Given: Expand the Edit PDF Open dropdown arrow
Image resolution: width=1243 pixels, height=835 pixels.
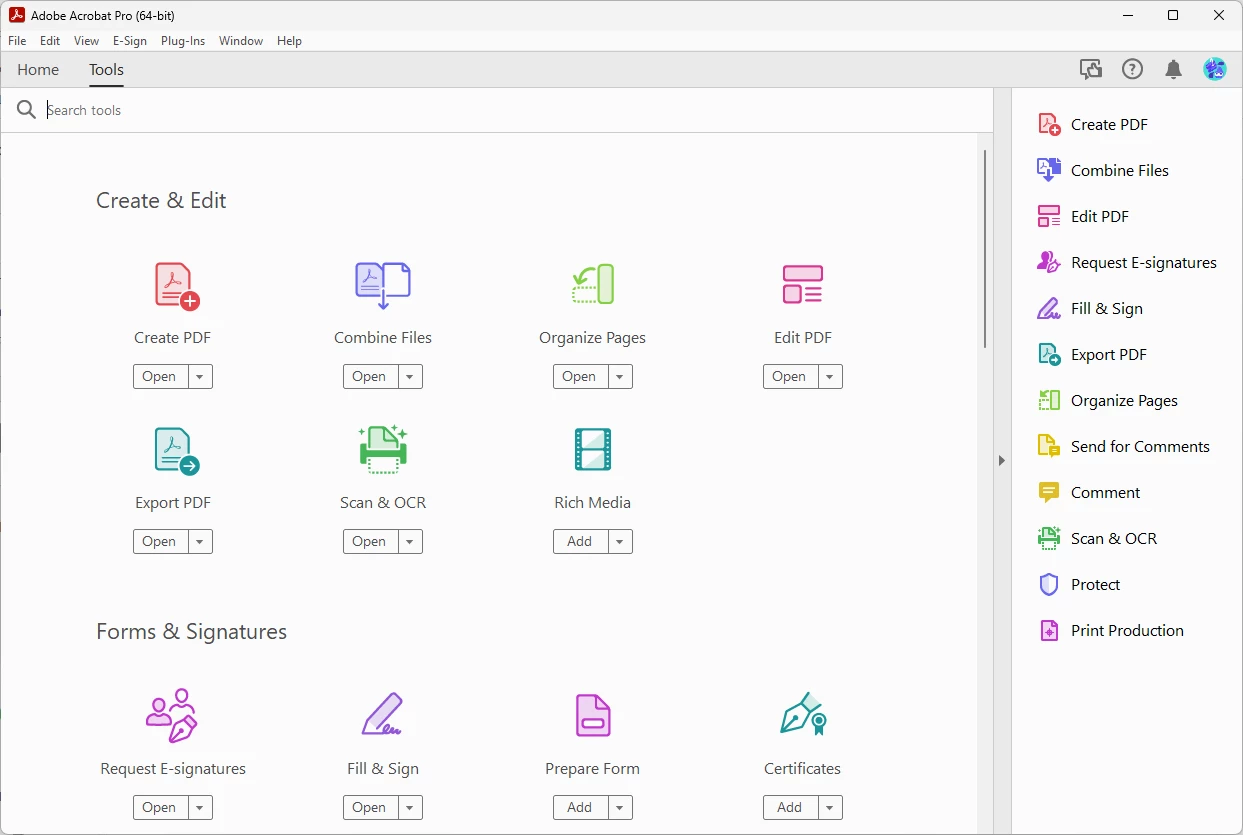Looking at the screenshot, I should pos(830,377).
